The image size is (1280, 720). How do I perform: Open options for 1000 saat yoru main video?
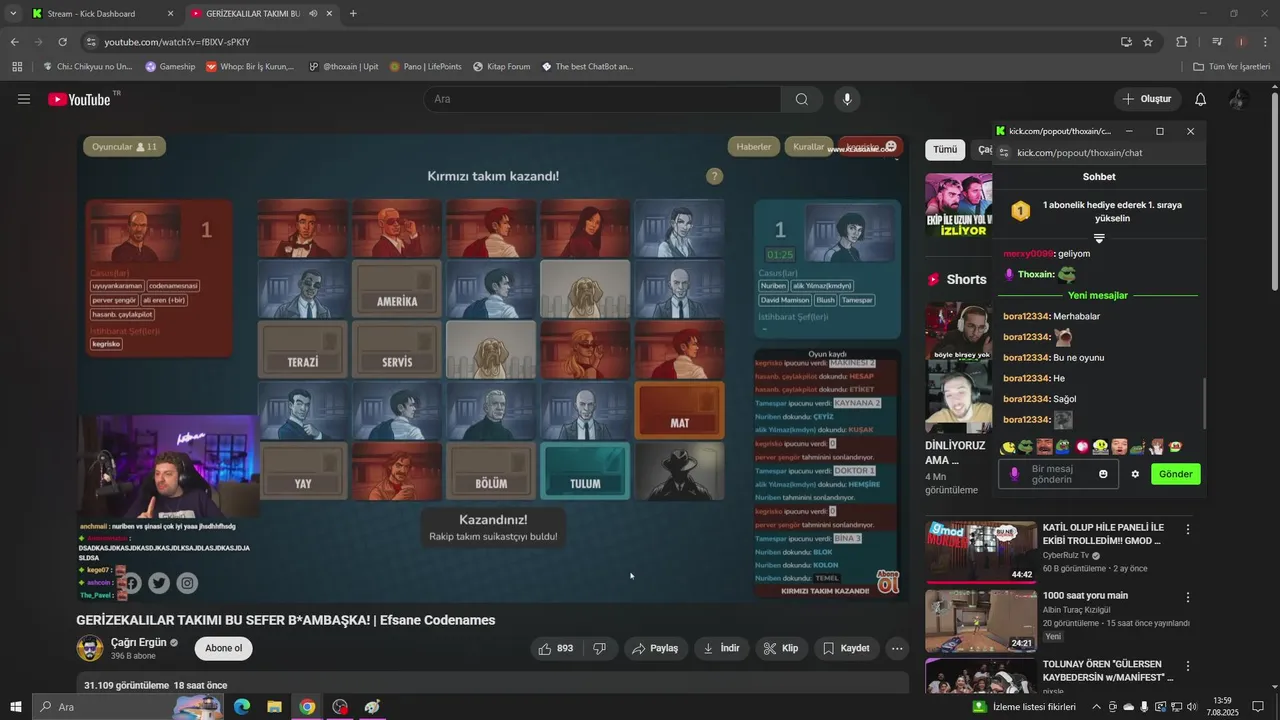pyautogui.click(x=1188, y=597)
